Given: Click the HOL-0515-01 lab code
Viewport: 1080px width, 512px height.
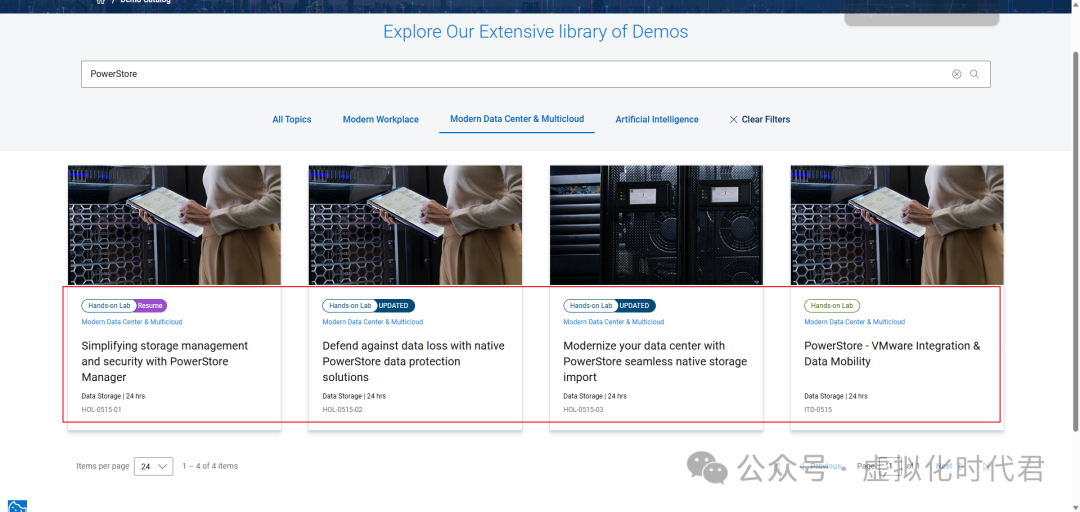Looking at the screenshot, I should pyautogui.click(x=101, y=409).
